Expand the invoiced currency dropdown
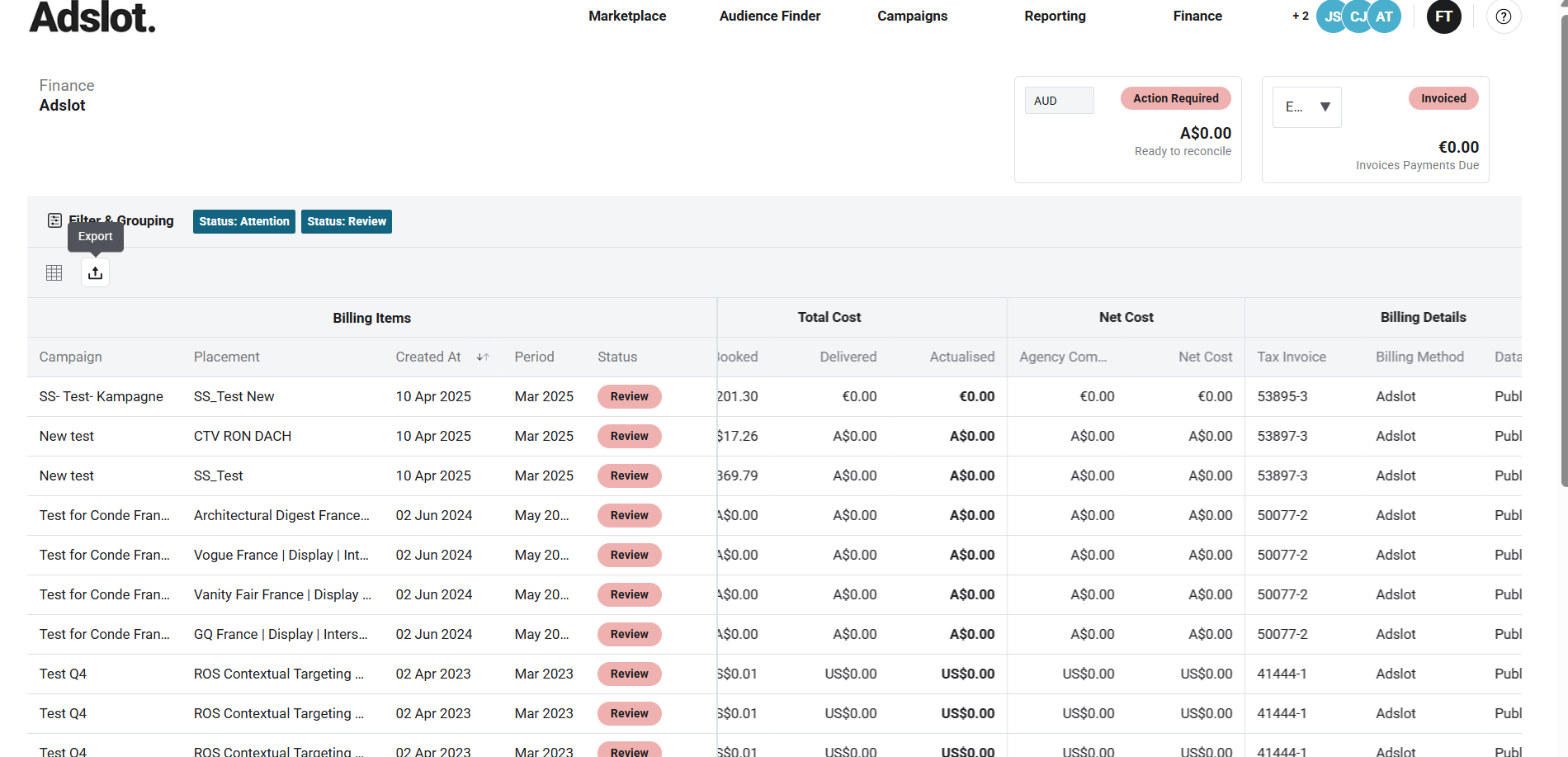The image size is (1568, 757). point(1307,107)
